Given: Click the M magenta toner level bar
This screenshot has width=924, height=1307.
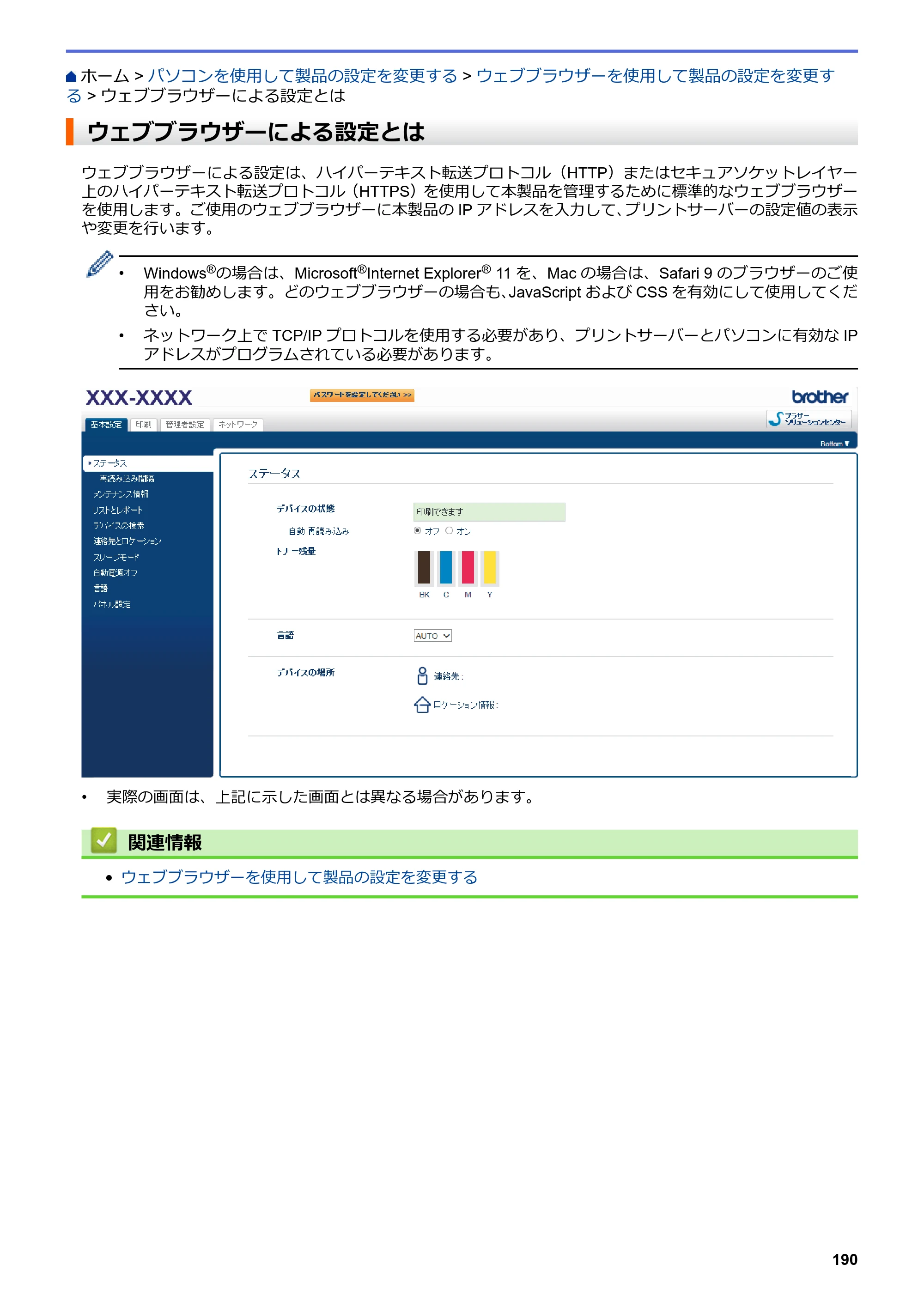Looking at the screenshot, I should point(468,567).
